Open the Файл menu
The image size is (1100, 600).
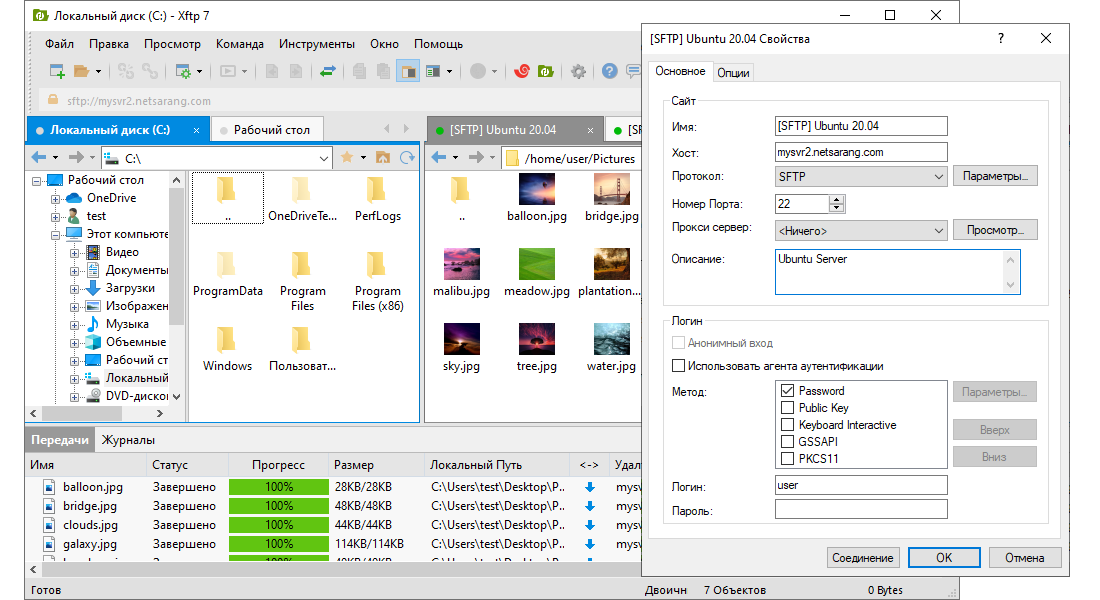point(60,44)
